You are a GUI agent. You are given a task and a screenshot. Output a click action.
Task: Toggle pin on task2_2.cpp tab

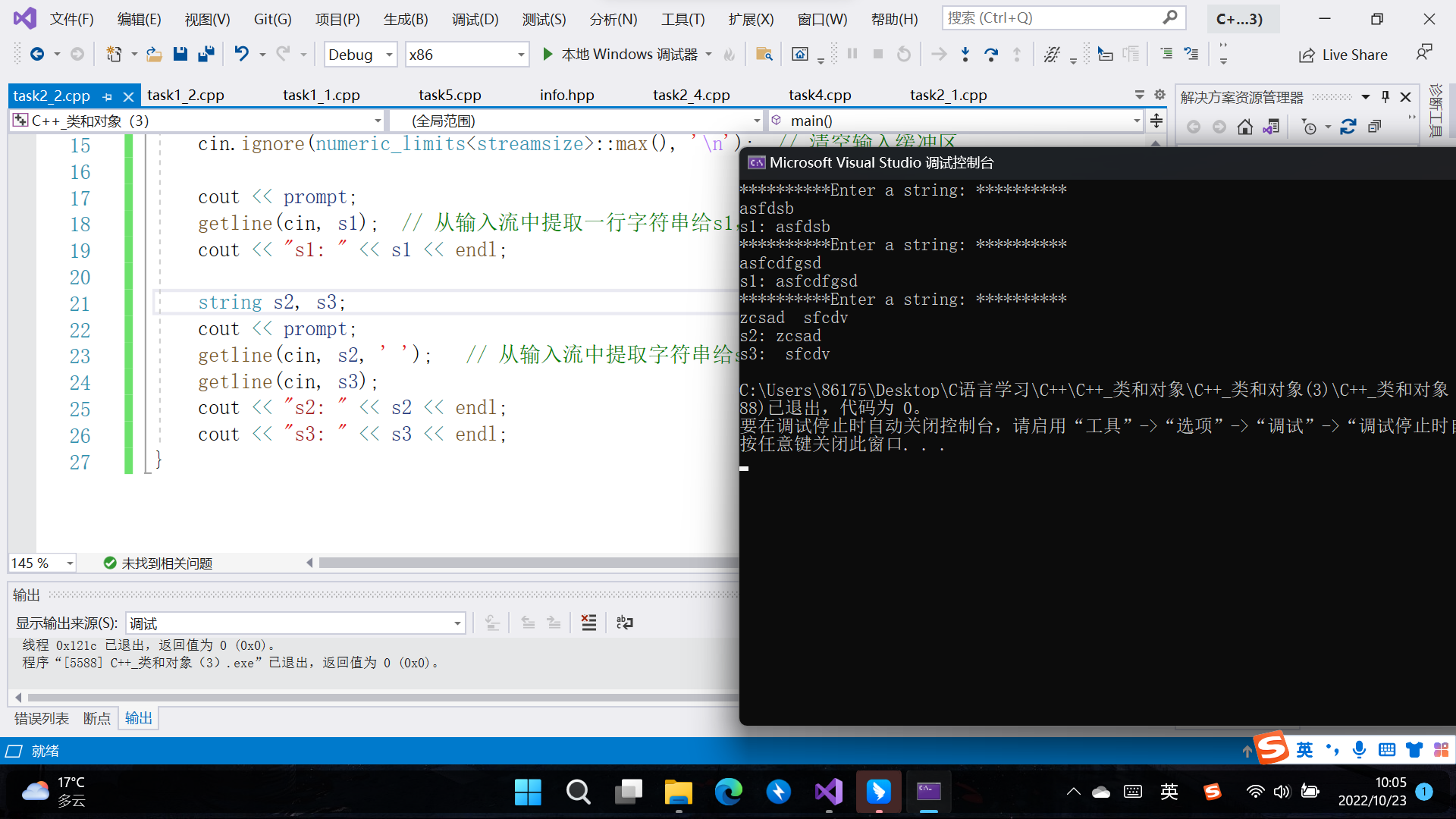click(x=107, y=96)
